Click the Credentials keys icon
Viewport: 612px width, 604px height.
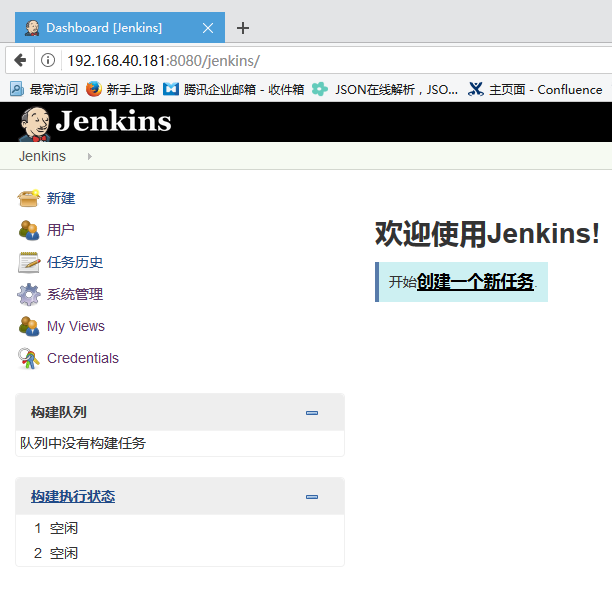click(x=28, y=358)
